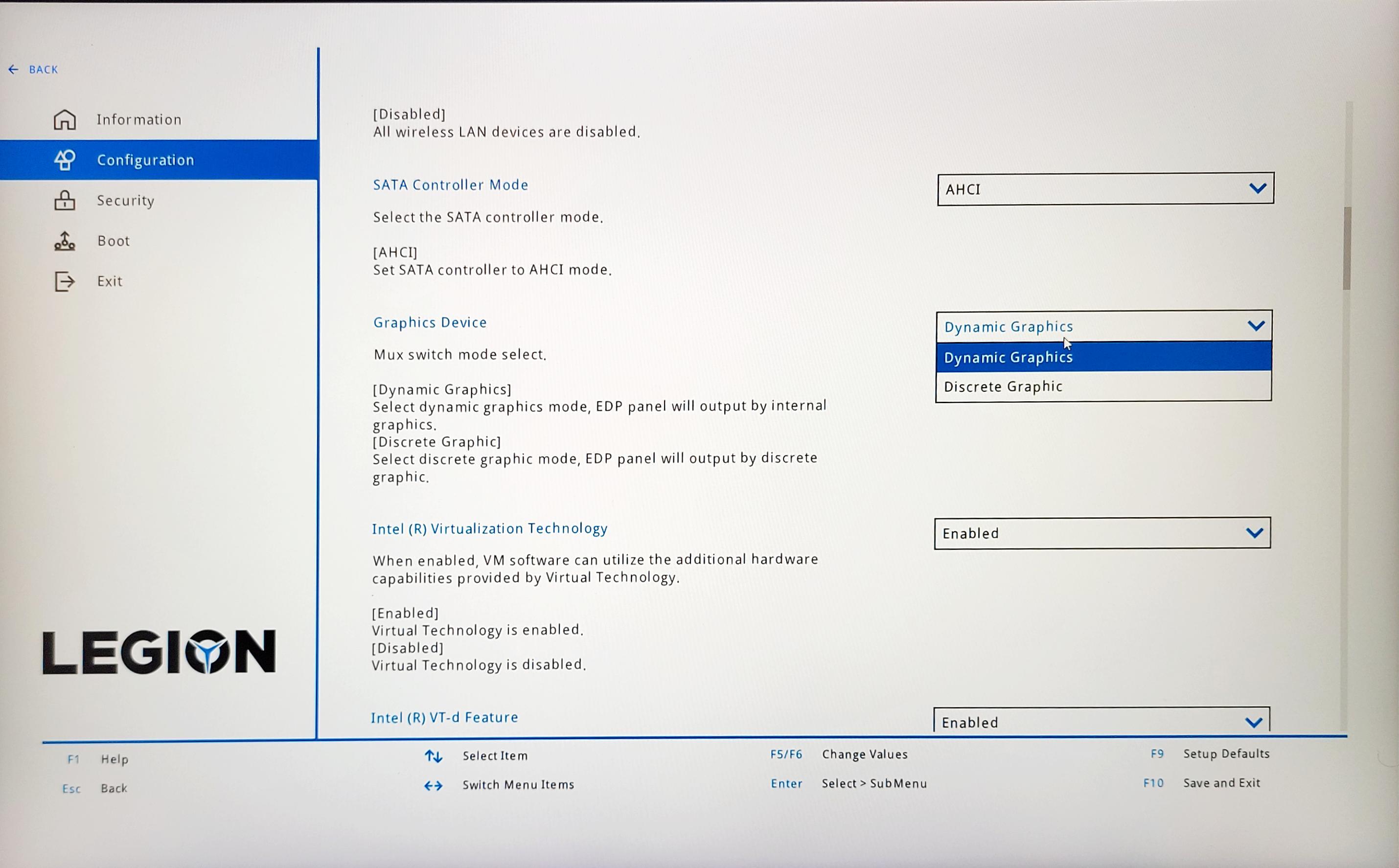Click the AHCI dropdown chevron
This screenshot has height=868, width=1399.
[1257, 188]
